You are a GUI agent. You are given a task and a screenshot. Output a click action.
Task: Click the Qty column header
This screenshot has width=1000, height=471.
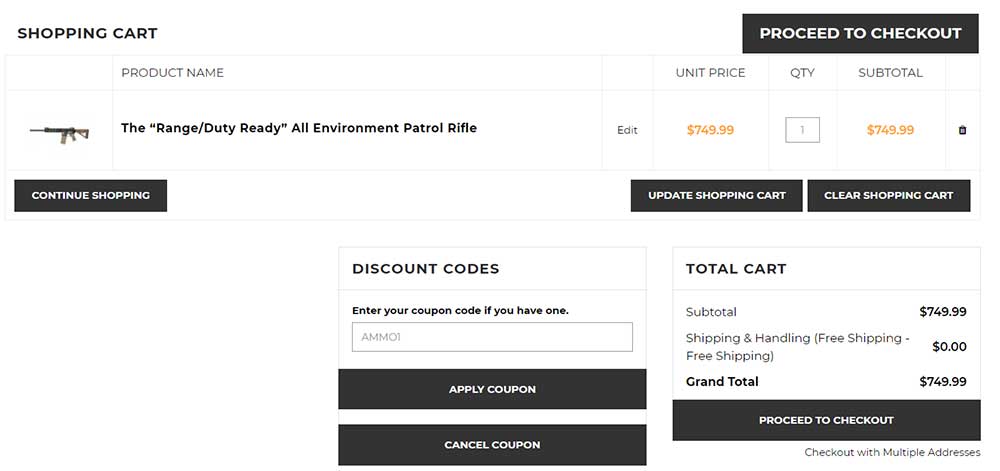click(x=802, y=73)
